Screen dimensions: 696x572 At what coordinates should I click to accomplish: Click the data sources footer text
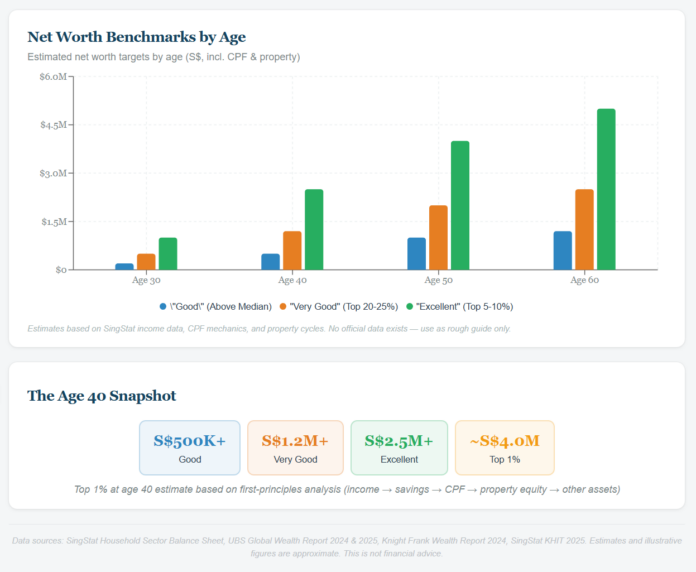point(347,546)
